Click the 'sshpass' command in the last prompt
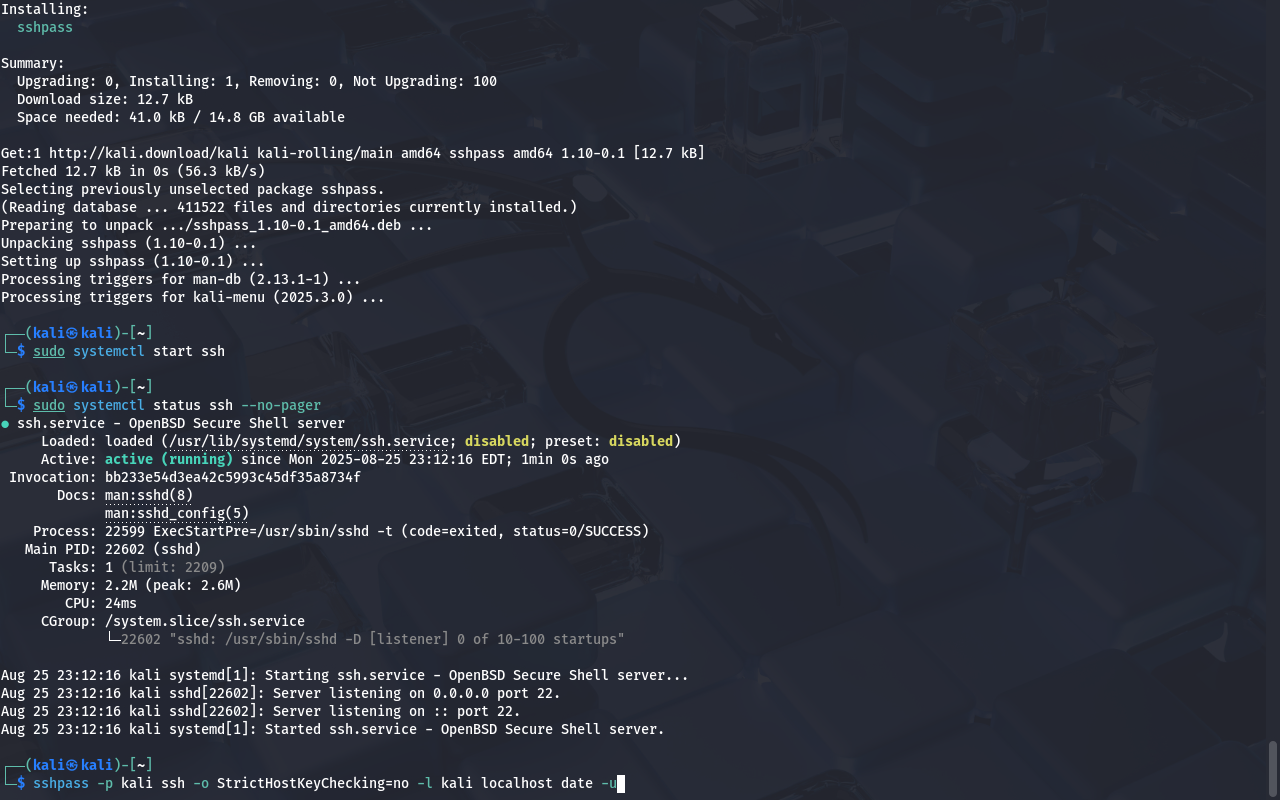Image resolution: width=1280 pixels, height=800 pixels. tap(61, 783)
